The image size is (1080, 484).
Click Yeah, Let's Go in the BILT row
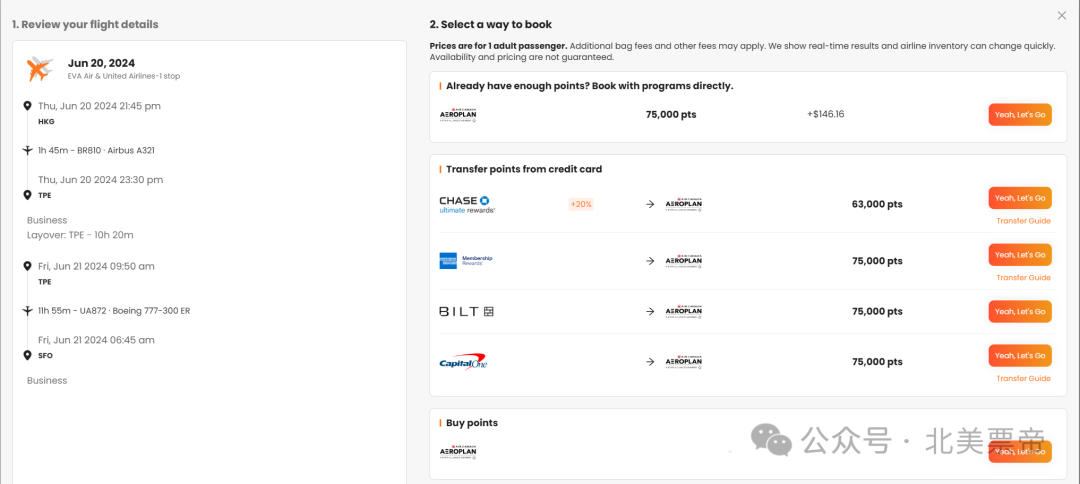[x=1020, y=311]
